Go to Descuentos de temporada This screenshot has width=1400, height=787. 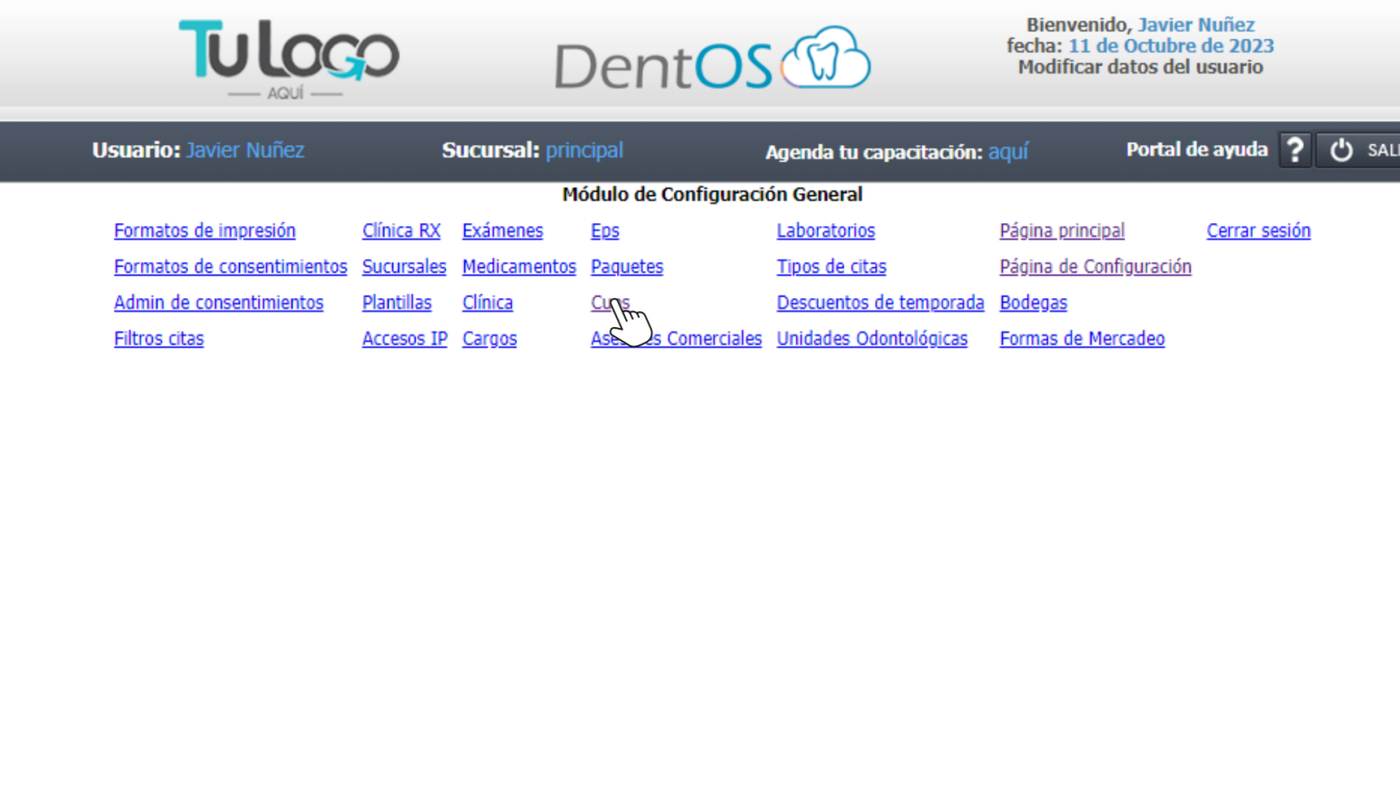click(x=881, y=303)
